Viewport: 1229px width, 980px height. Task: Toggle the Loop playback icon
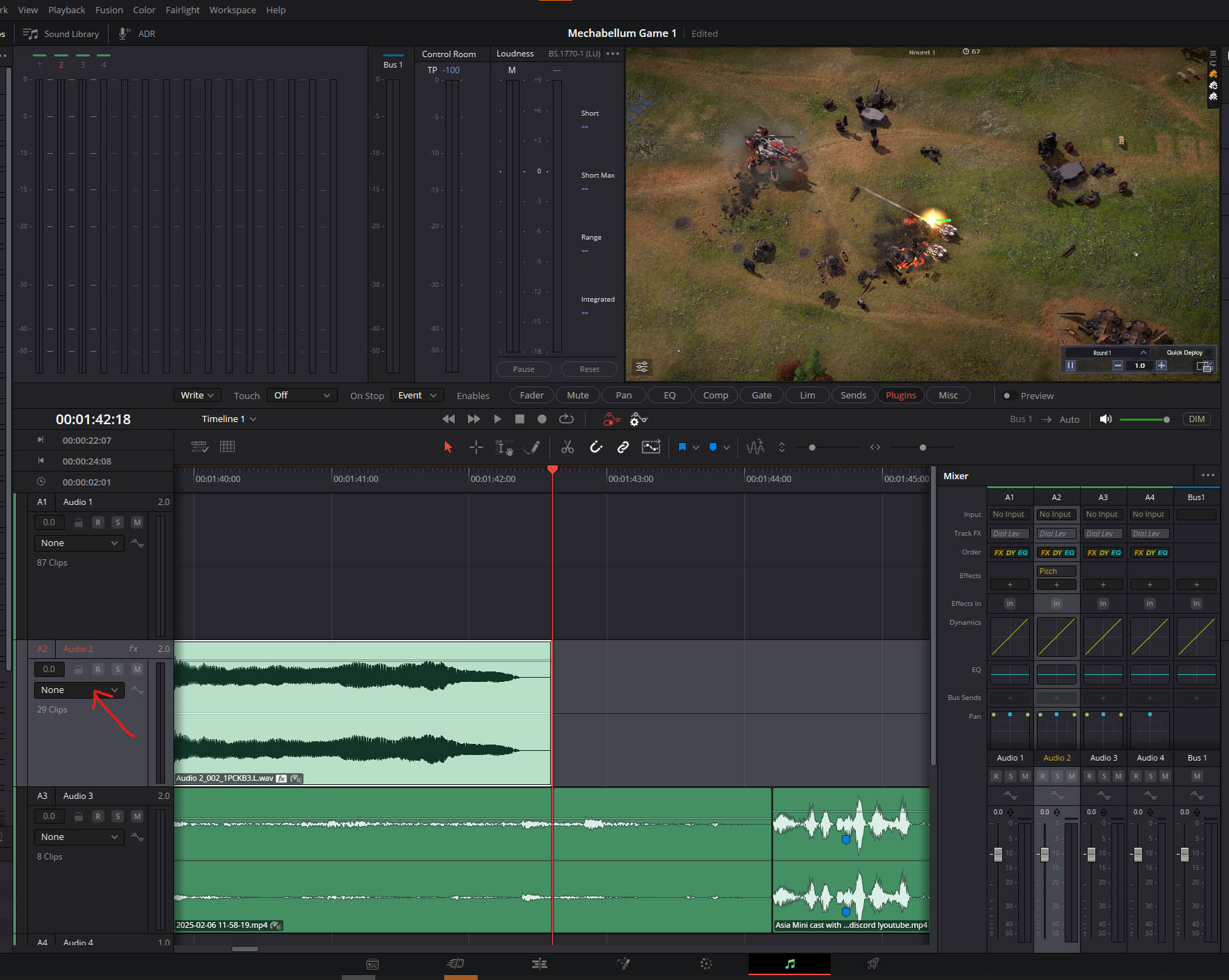(566, 419)
